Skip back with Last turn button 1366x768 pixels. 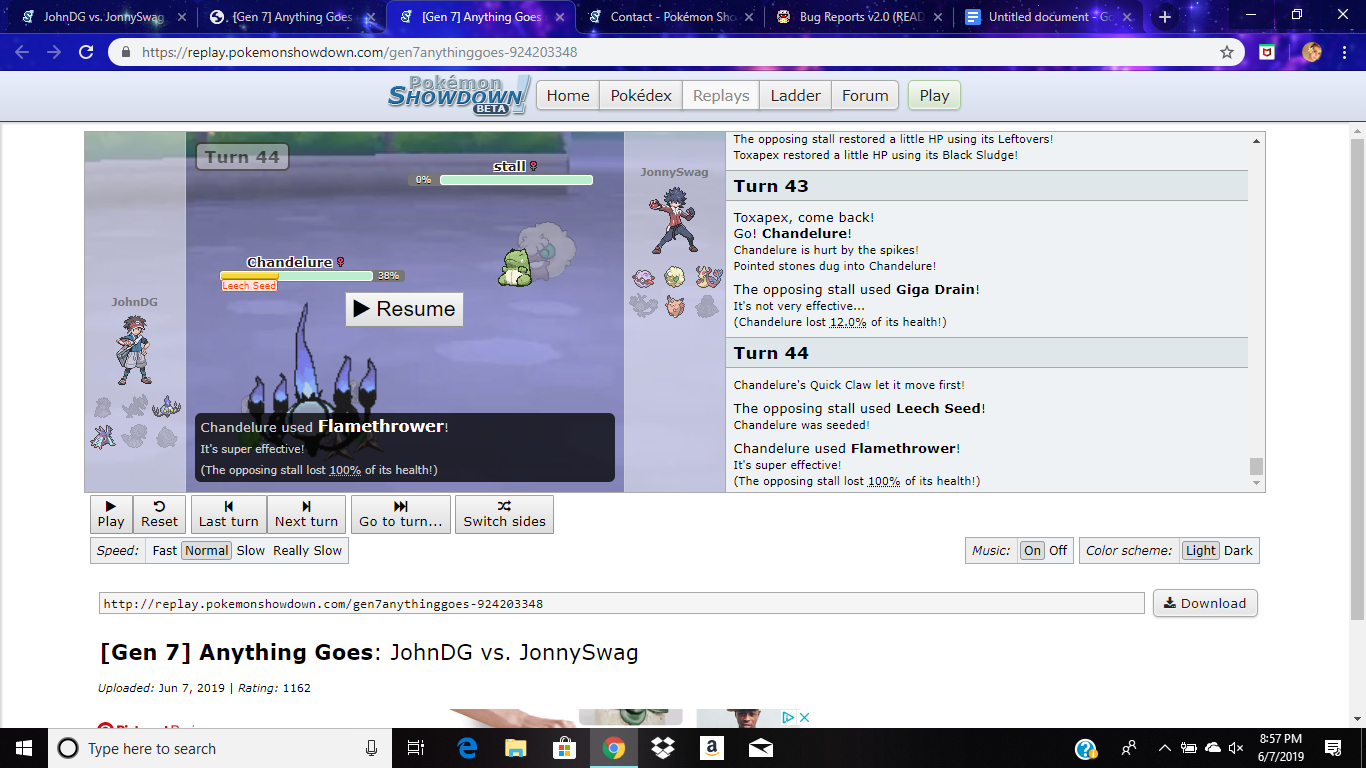click(228, 514)
